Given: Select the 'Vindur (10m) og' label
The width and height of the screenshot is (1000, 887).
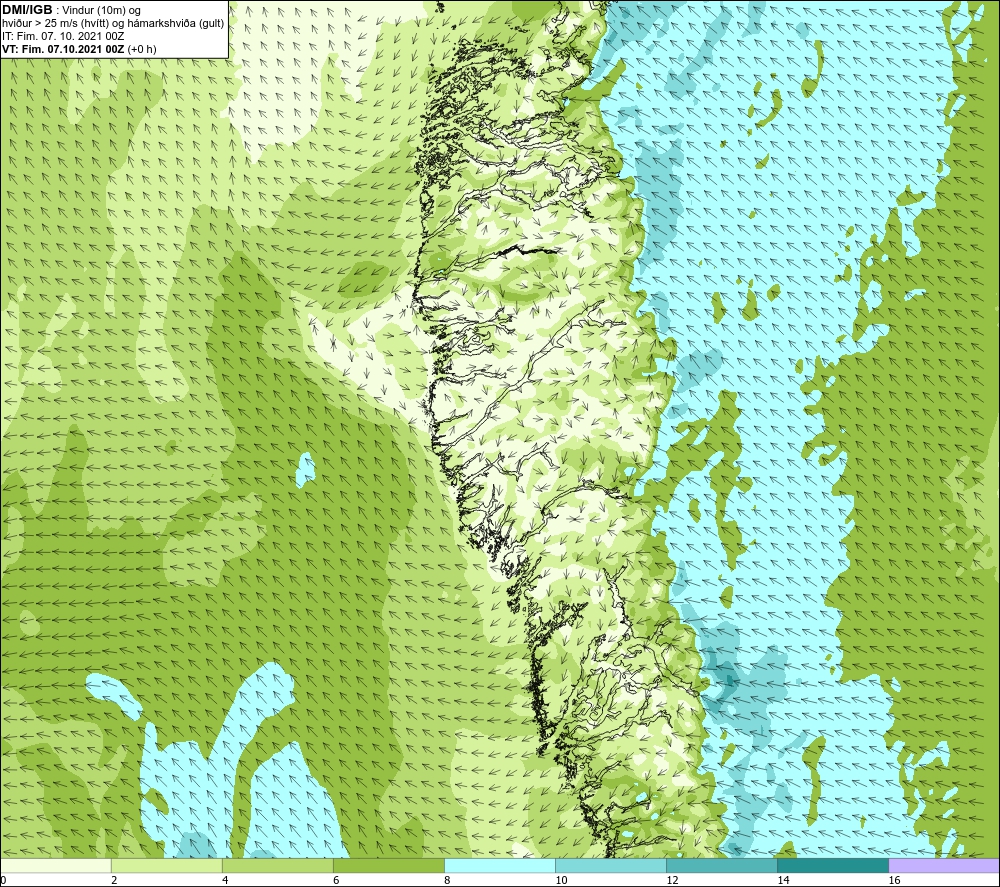Looking at the screenshot, I should tap(101, 11).
